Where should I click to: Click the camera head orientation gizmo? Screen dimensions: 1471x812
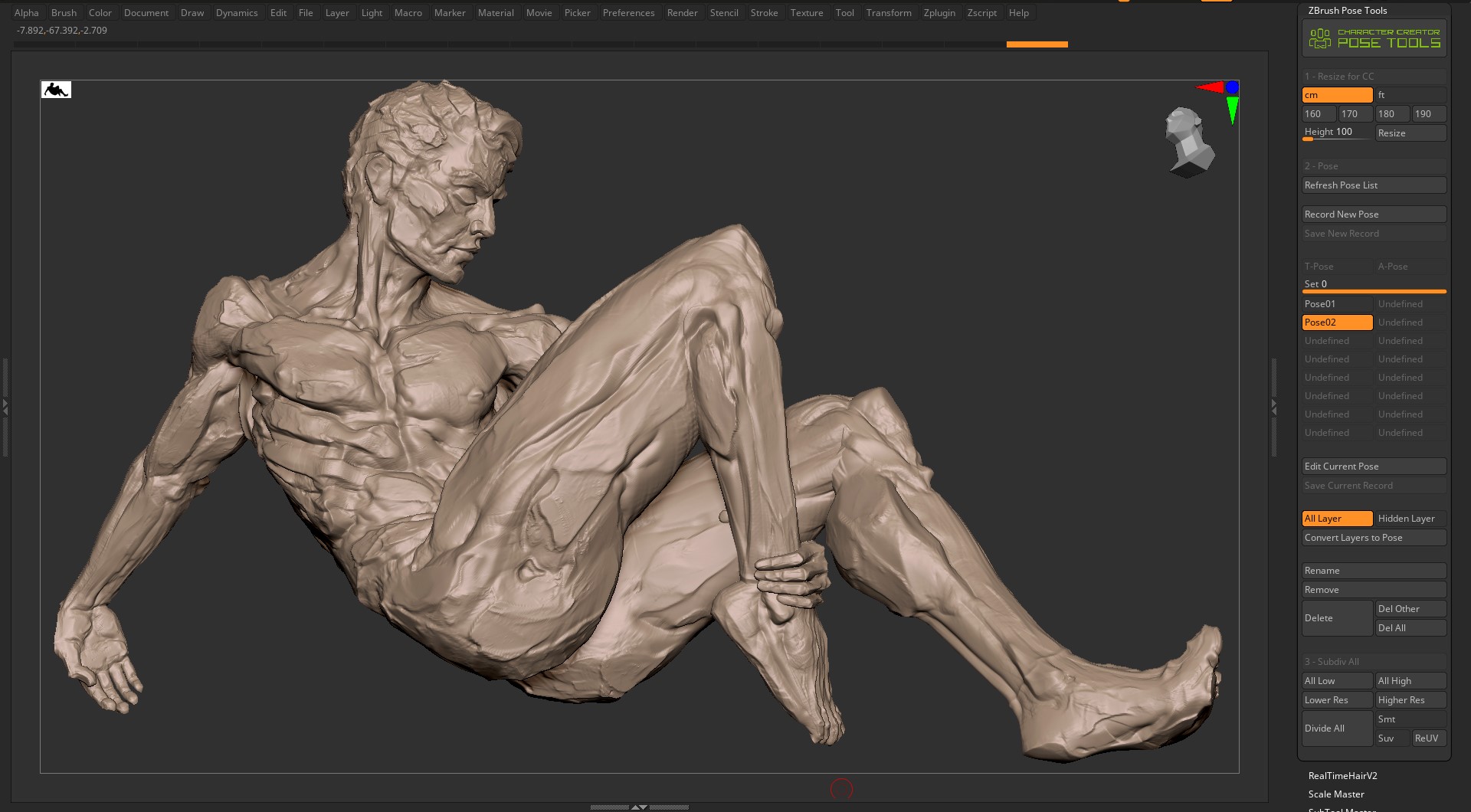tap(1190, 142)
